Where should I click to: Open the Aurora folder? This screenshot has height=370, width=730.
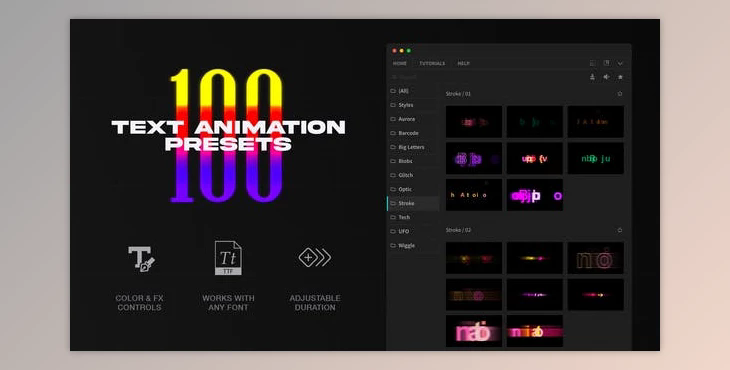coord(413,119)
